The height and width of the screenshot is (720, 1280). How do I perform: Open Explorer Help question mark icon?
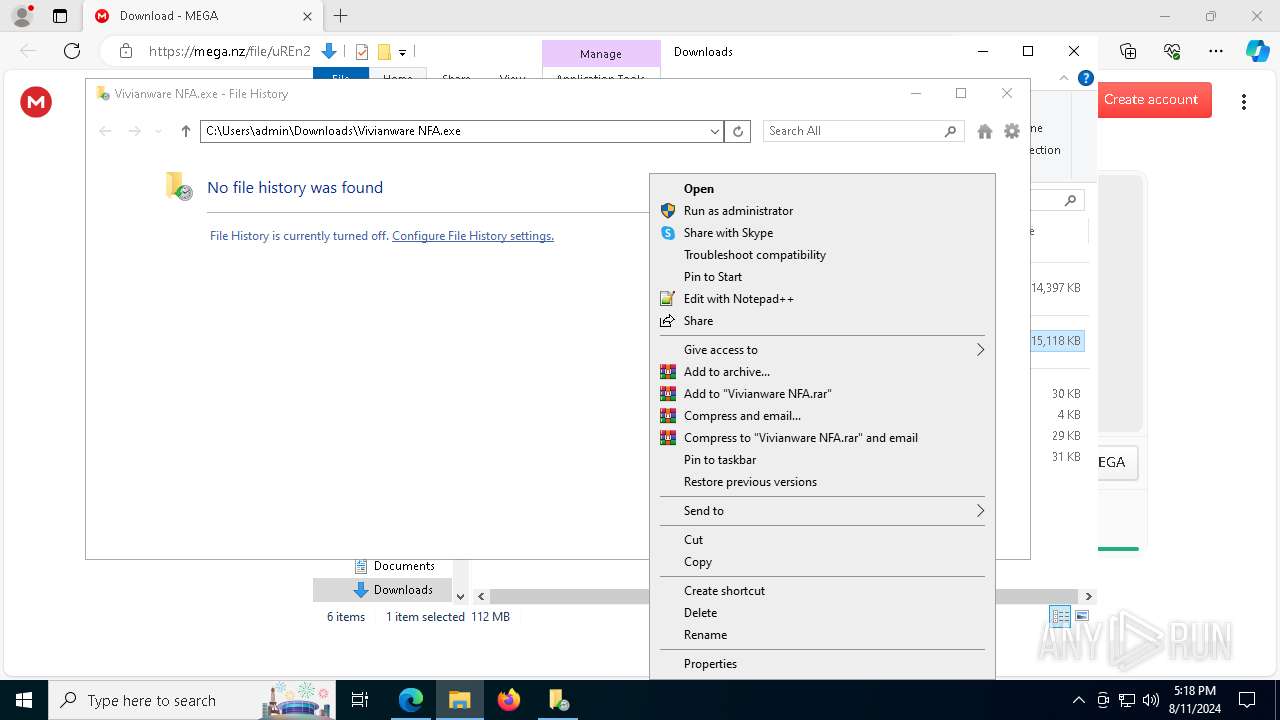(1086, 78)
